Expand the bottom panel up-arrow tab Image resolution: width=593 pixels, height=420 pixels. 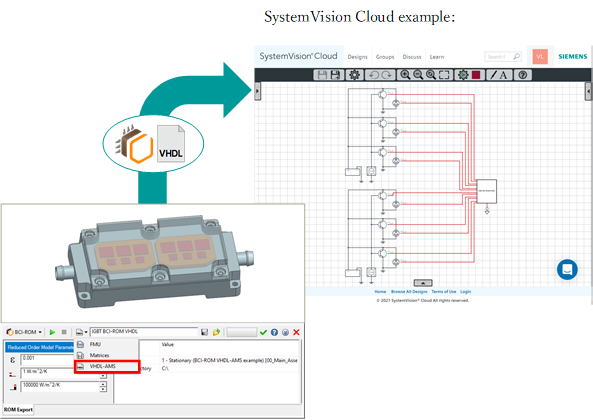(423, 283)
